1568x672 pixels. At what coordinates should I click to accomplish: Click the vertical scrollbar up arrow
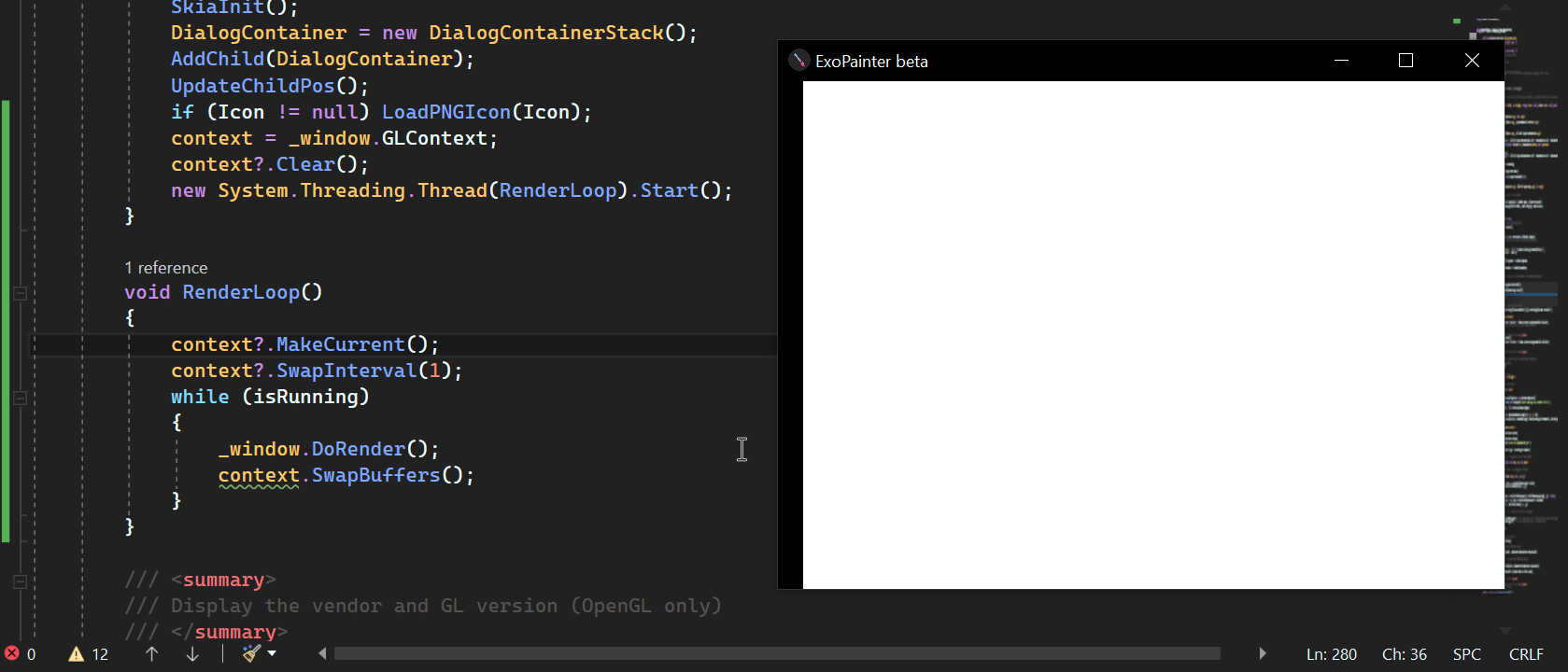[x=1504, y=6]
